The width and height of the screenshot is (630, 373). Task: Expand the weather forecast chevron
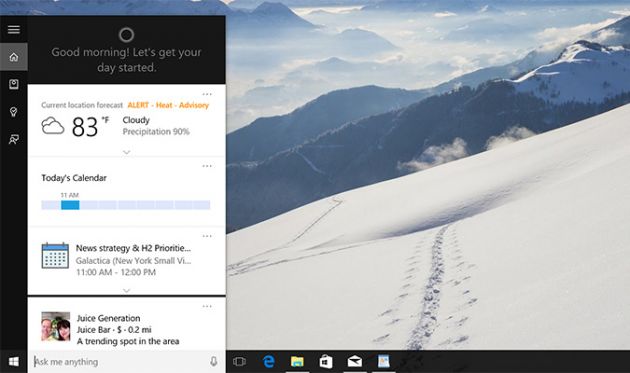pyautogui.click(x=127, y=152)
